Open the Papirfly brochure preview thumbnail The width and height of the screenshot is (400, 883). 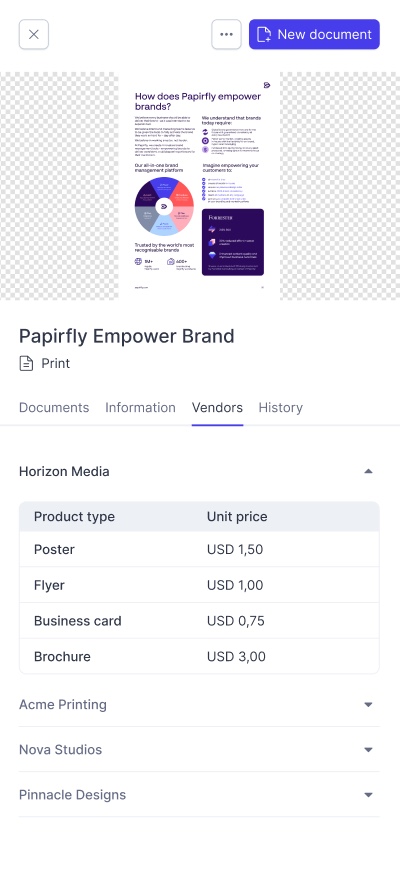pos(199,186)
